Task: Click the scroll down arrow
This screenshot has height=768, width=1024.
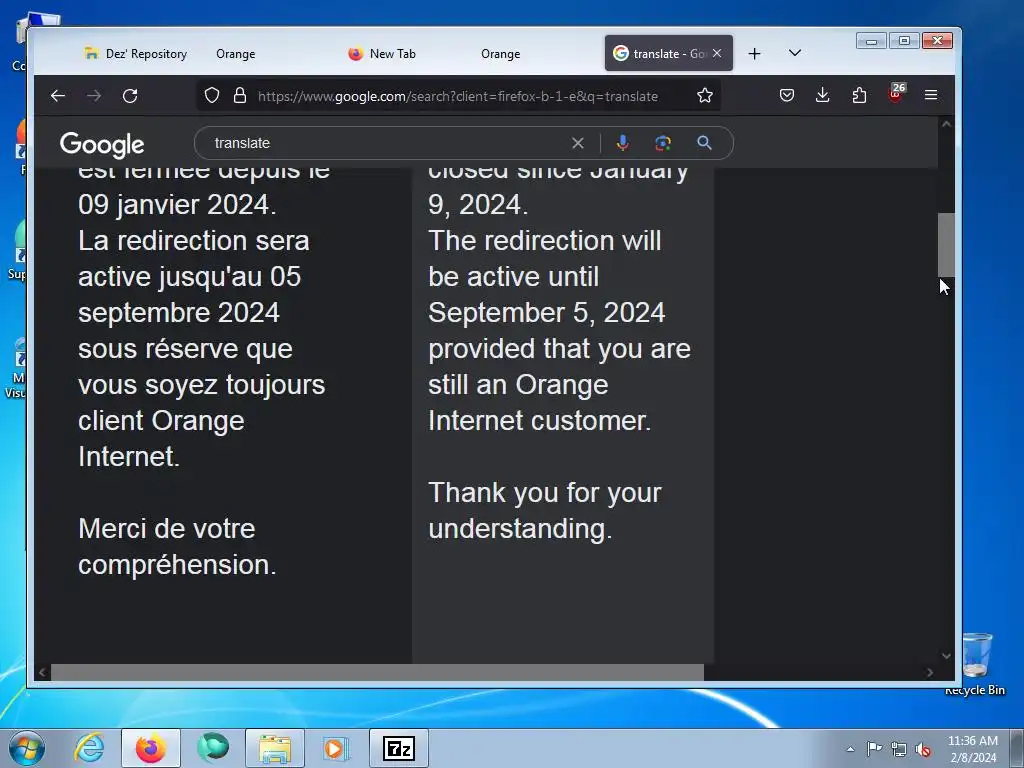Action: click(946, 656)
